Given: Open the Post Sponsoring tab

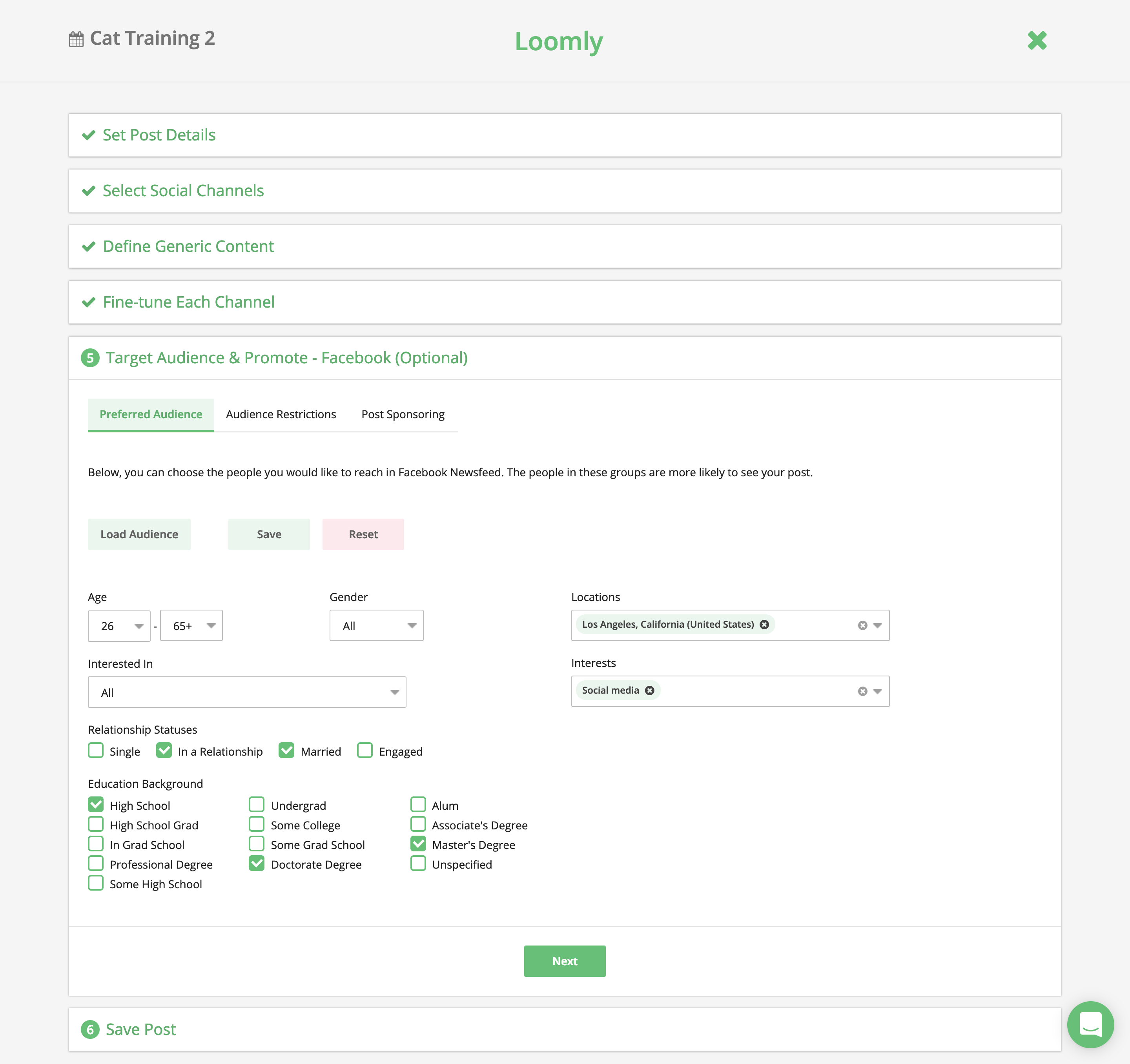Looking at the screenshot, I should point(403,414).
